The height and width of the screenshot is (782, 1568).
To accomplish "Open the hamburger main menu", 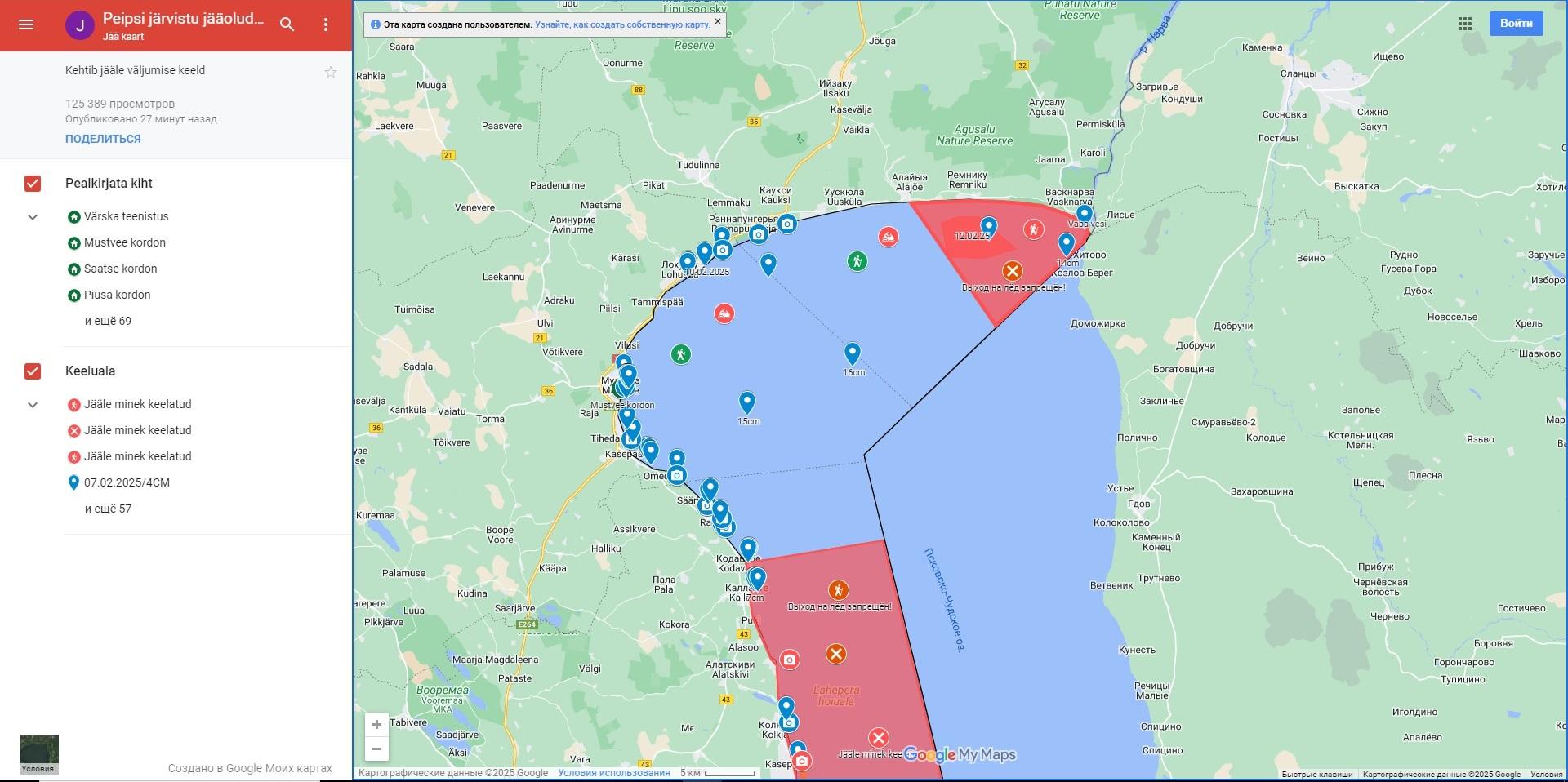I will (x=26, y=24).
